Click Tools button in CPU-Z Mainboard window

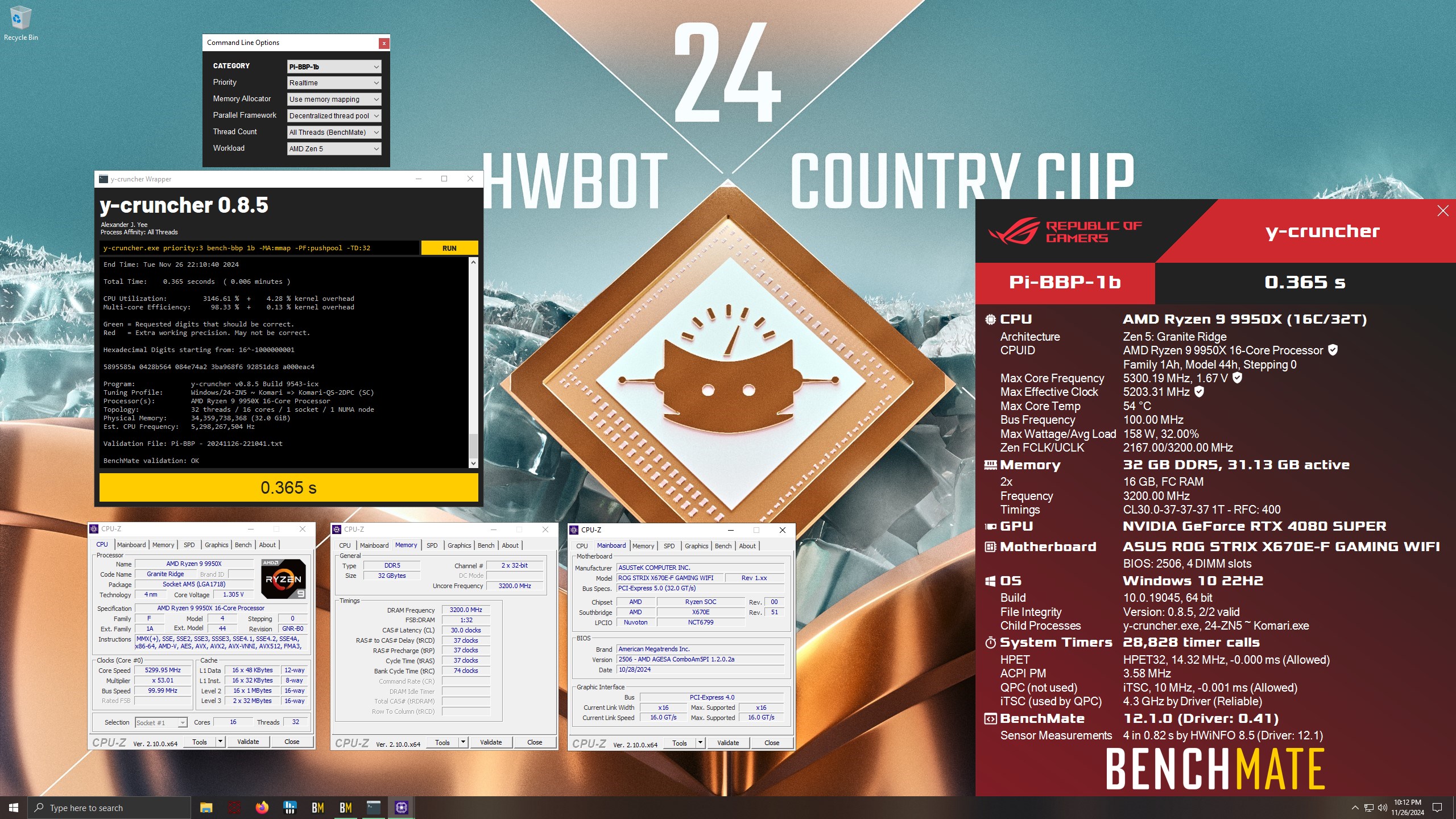(680, 743)
